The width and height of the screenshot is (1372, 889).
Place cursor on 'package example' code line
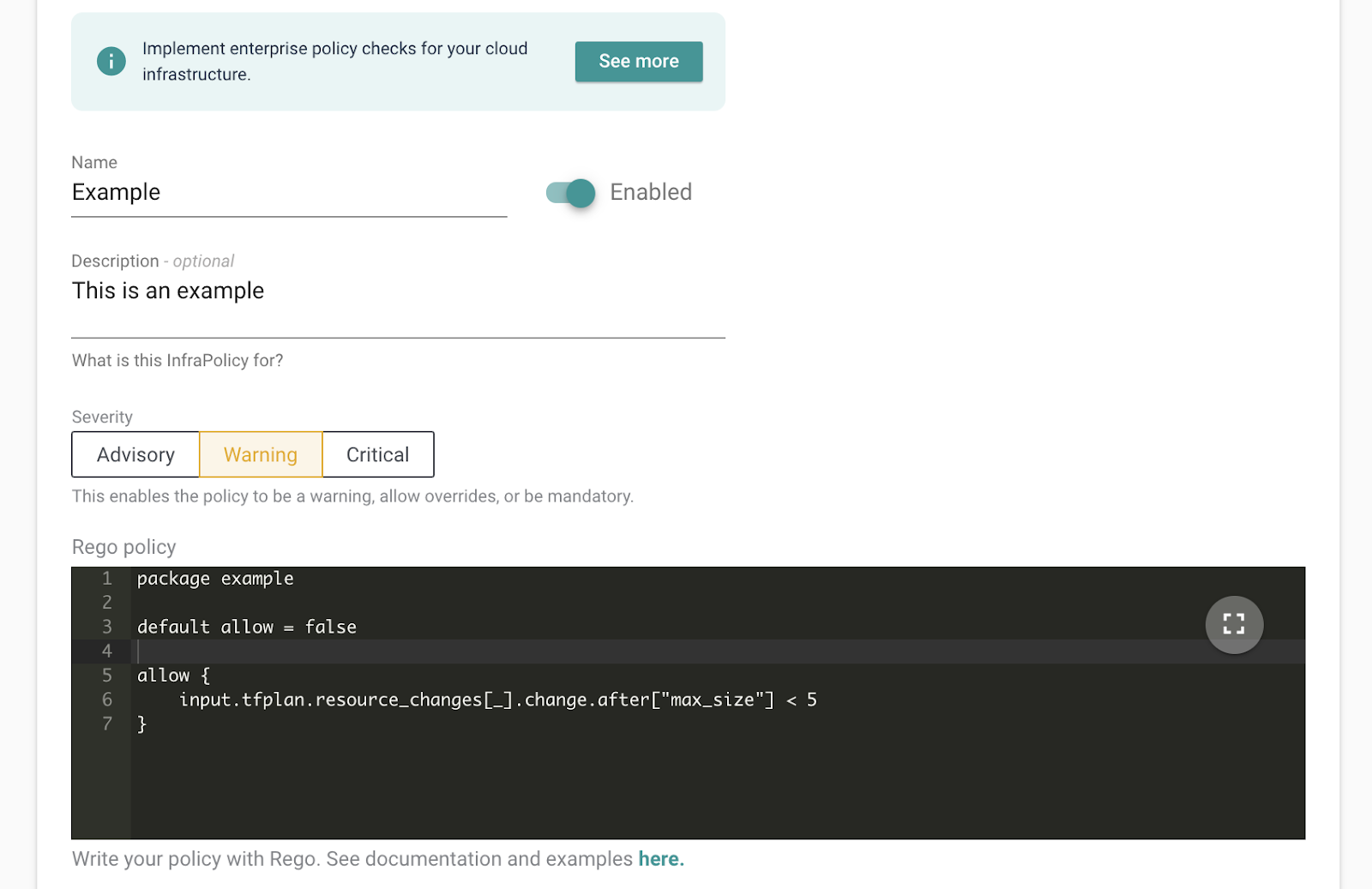(x=215, y=579)
